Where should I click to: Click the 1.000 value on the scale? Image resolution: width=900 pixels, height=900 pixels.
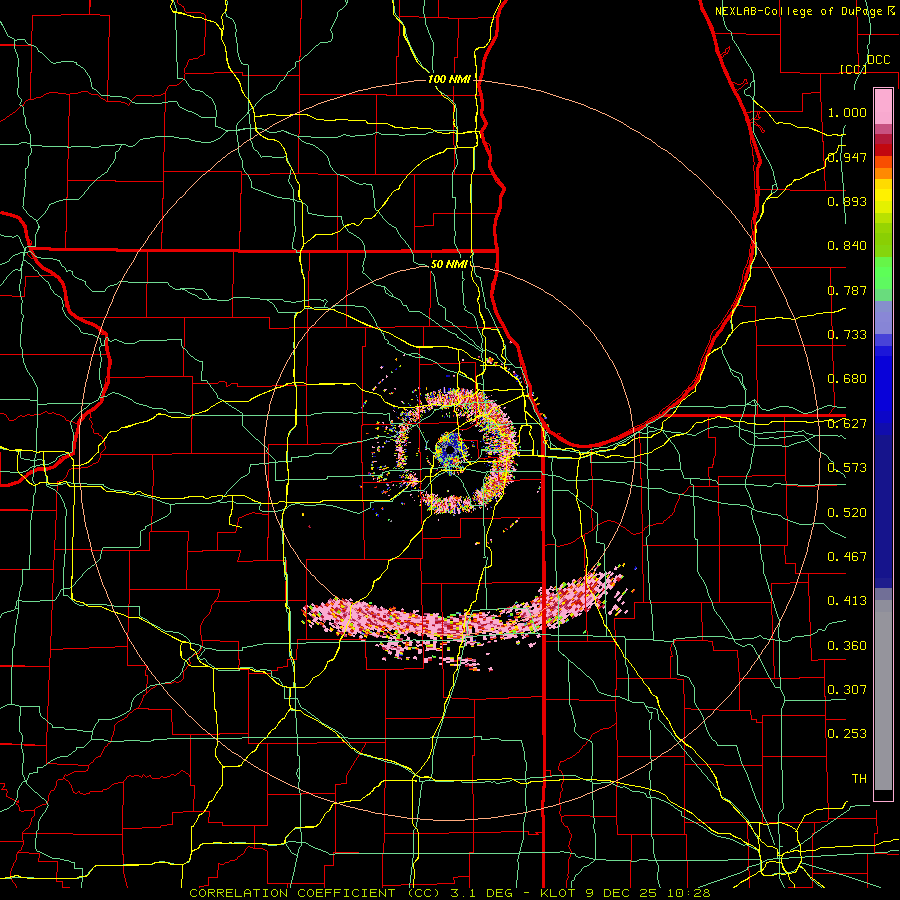pyautogui.click(x=847, y=112)
